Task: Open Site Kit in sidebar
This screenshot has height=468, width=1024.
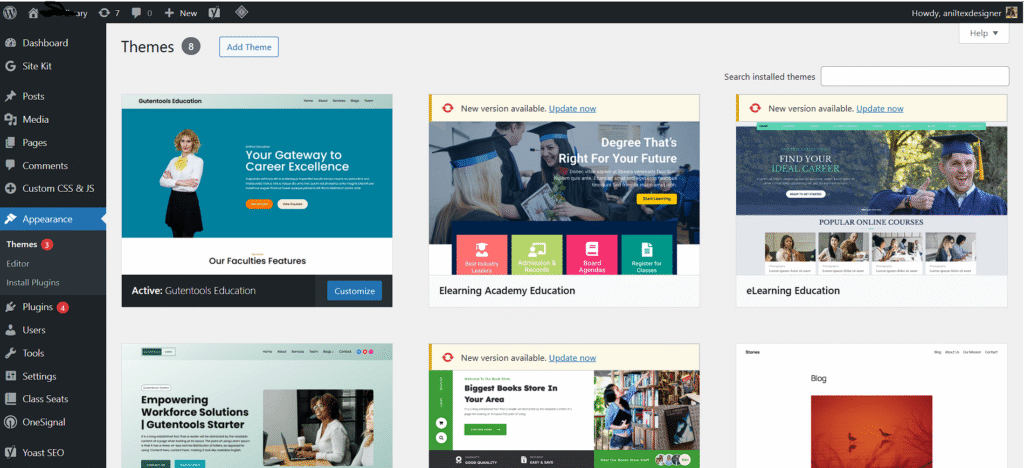Action: [x=37, y=66]
